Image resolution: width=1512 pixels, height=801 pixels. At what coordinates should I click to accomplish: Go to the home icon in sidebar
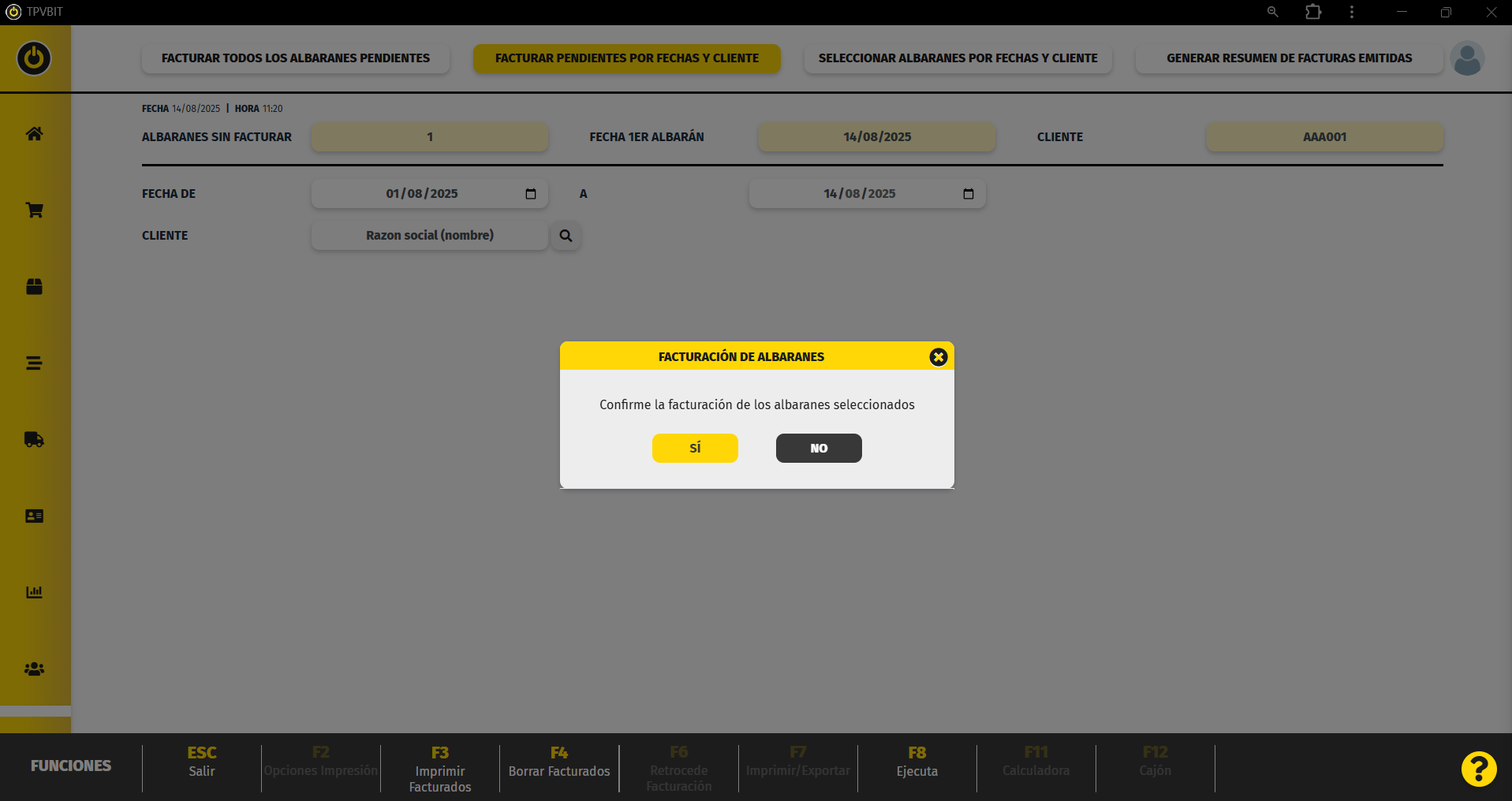[34, 134]
